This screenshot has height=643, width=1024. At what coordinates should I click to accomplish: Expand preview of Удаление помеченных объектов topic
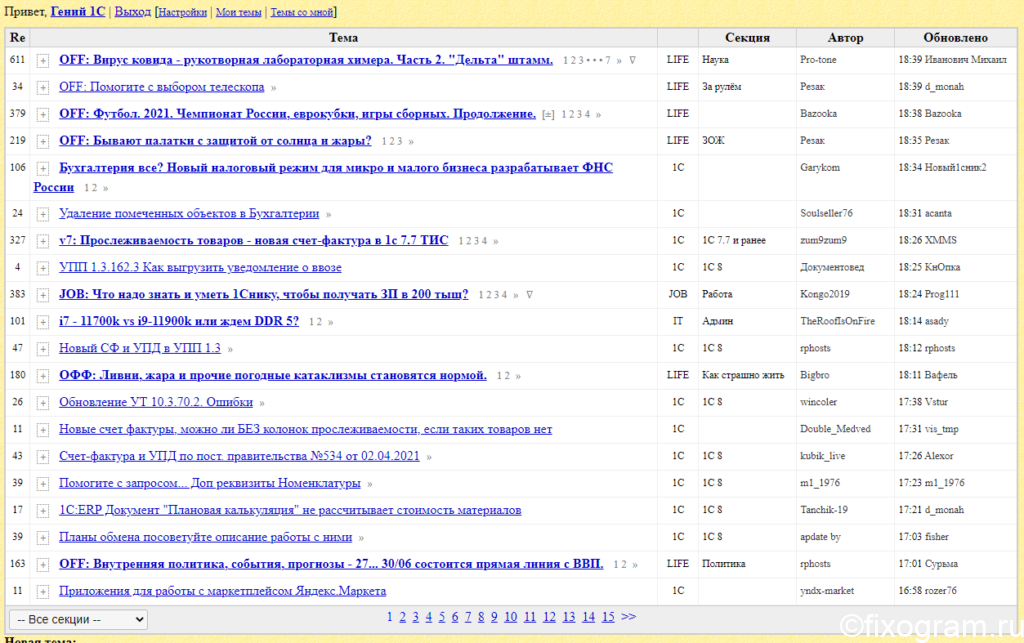[42, 214]
